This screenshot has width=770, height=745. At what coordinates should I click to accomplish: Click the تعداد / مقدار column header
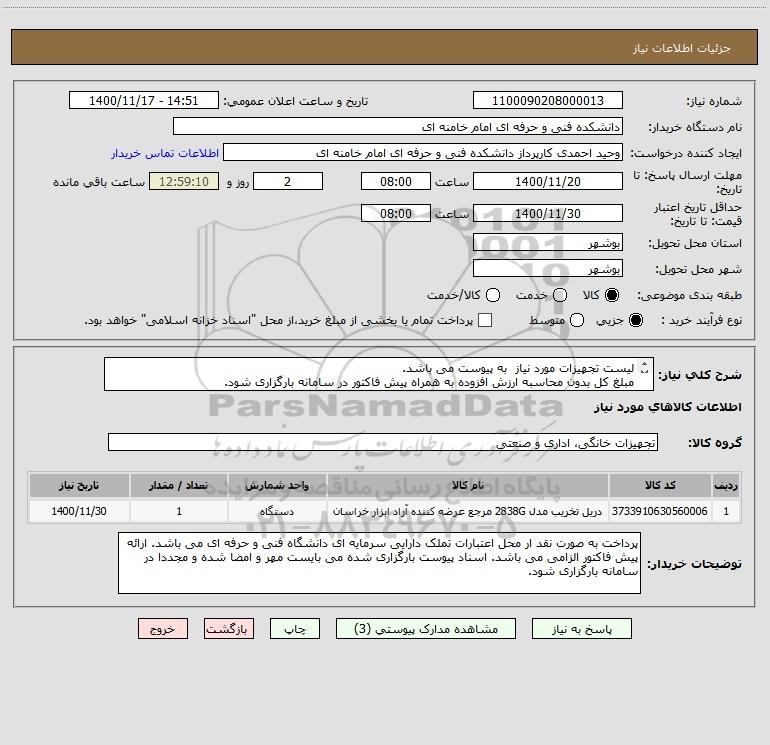point(179,485)
